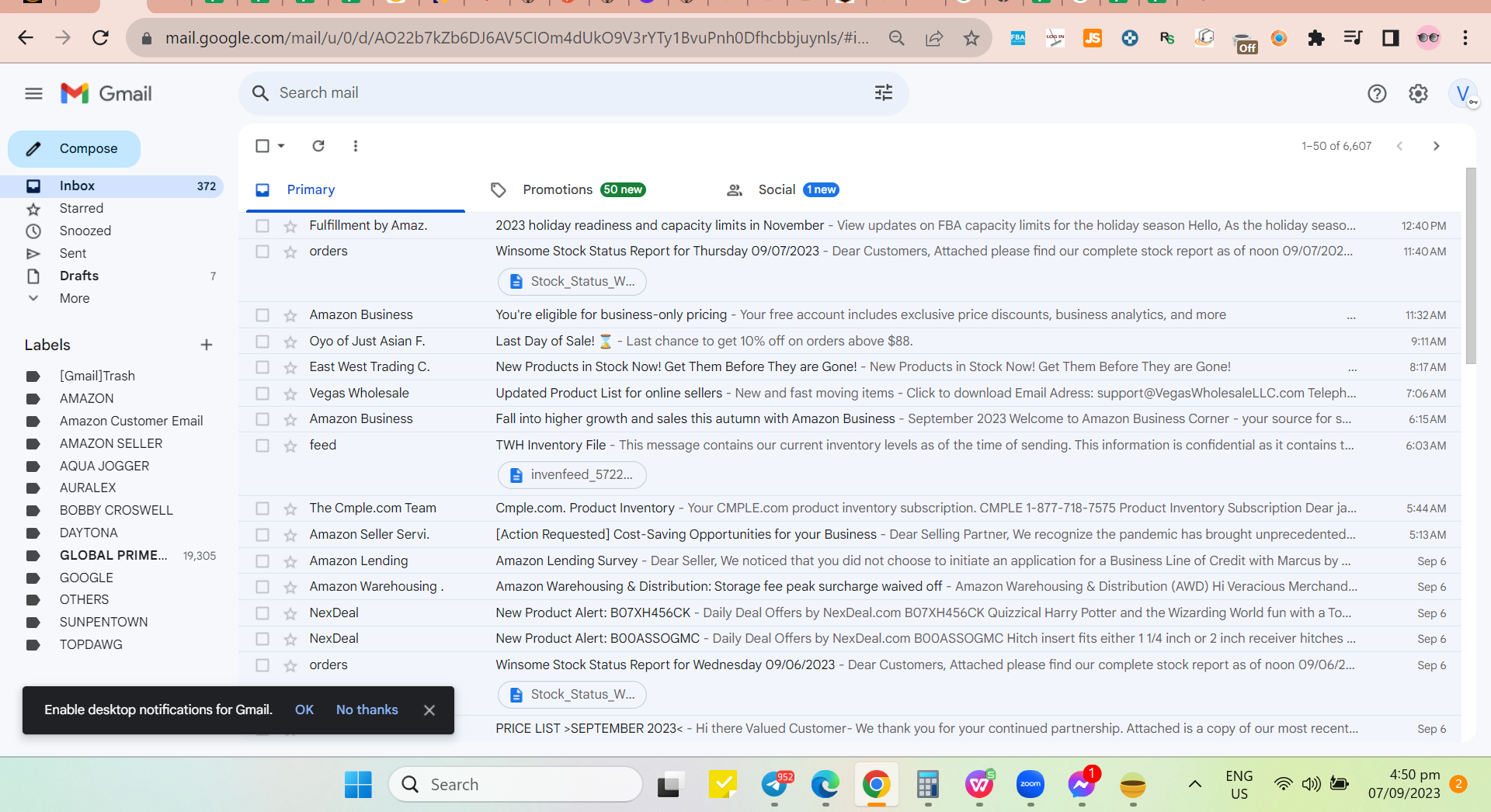This screenshot has width=1491, height=812.
Task: Click the refresh inbox icon
Action: pos(318,146)
